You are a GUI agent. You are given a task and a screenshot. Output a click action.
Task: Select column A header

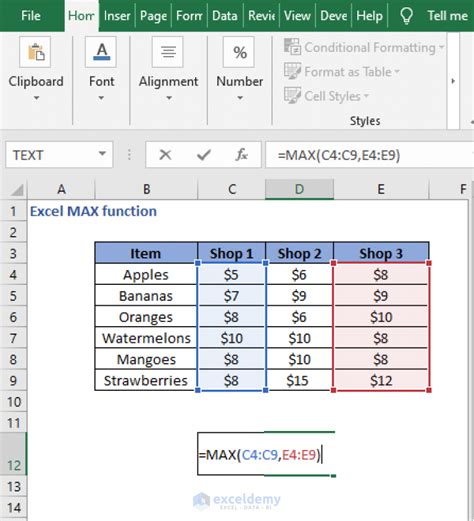coord(61,190)
